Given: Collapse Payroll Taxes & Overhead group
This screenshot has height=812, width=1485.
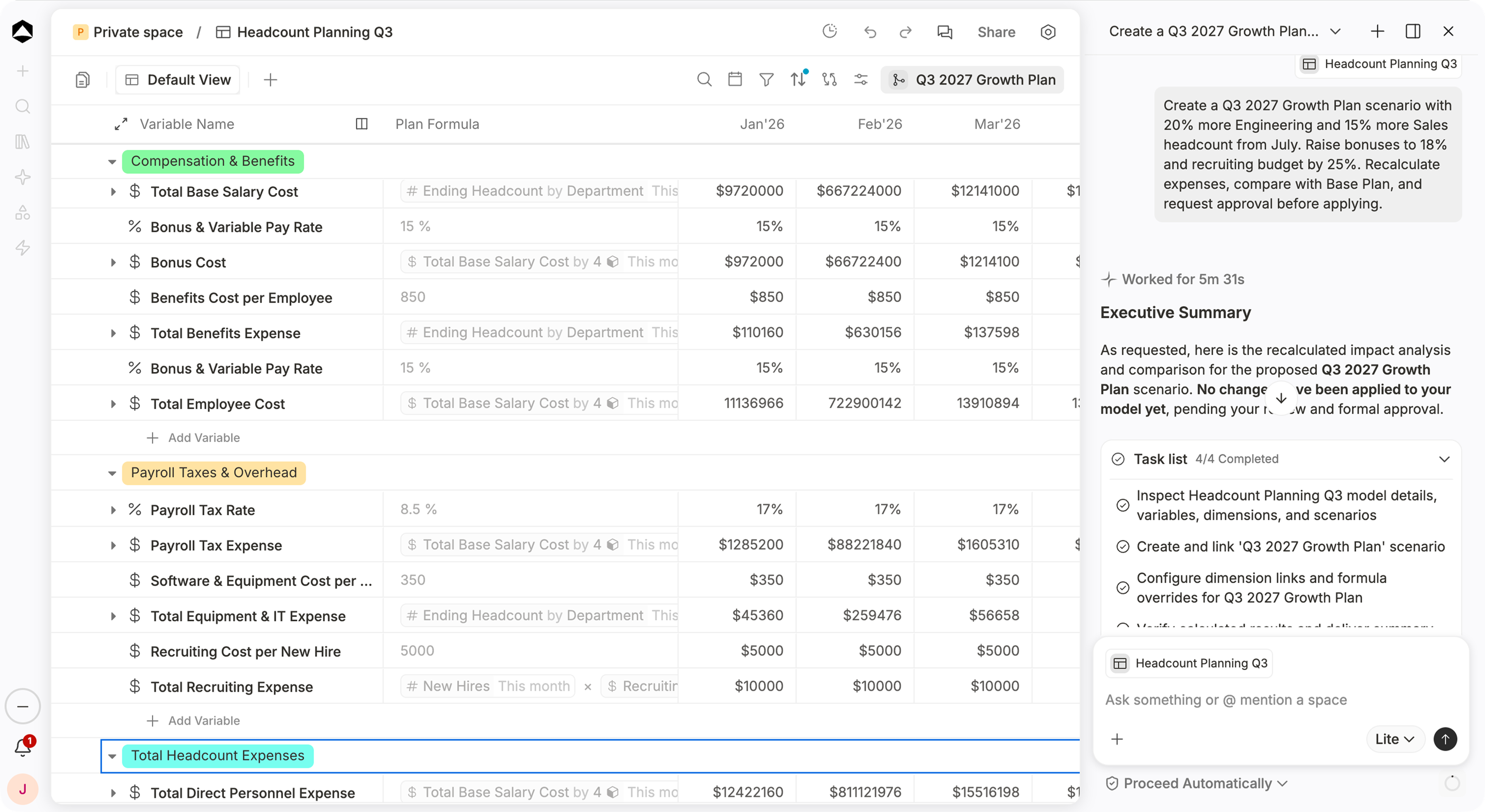Looking at the screenshot, I should point(112,473).
